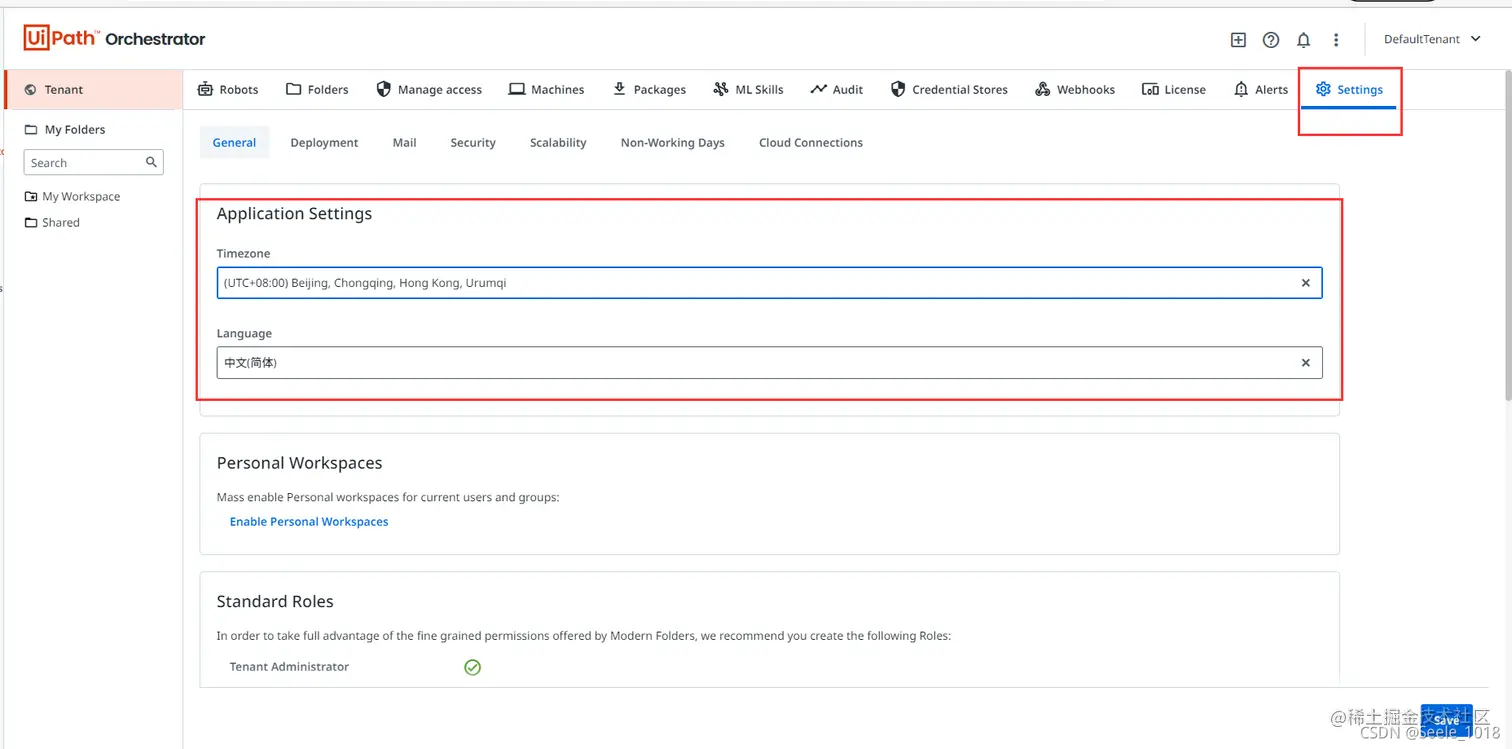Open the Credential Stores tab

(949, 89)
